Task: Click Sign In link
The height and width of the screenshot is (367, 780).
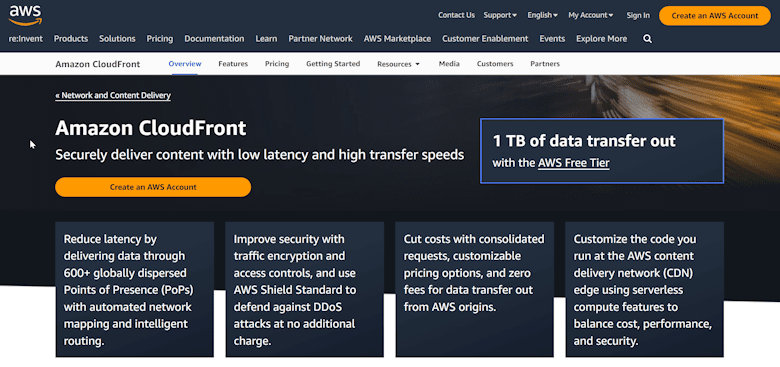Action: point(638,15)
